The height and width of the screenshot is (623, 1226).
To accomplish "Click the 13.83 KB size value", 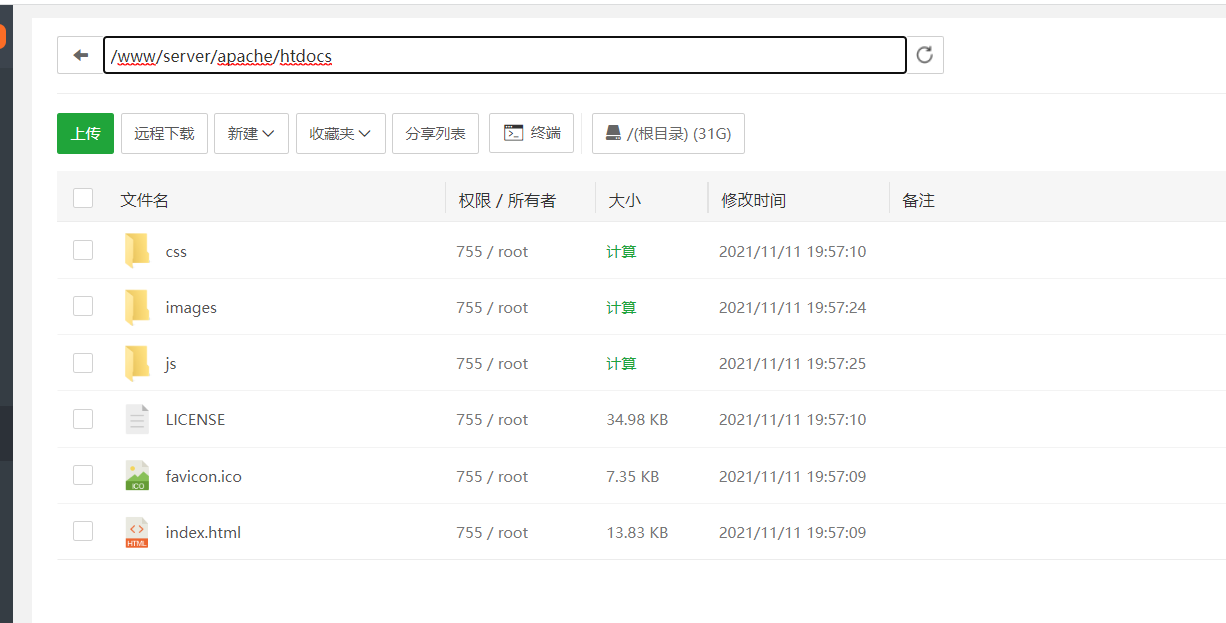I will (x=637, y=533).
